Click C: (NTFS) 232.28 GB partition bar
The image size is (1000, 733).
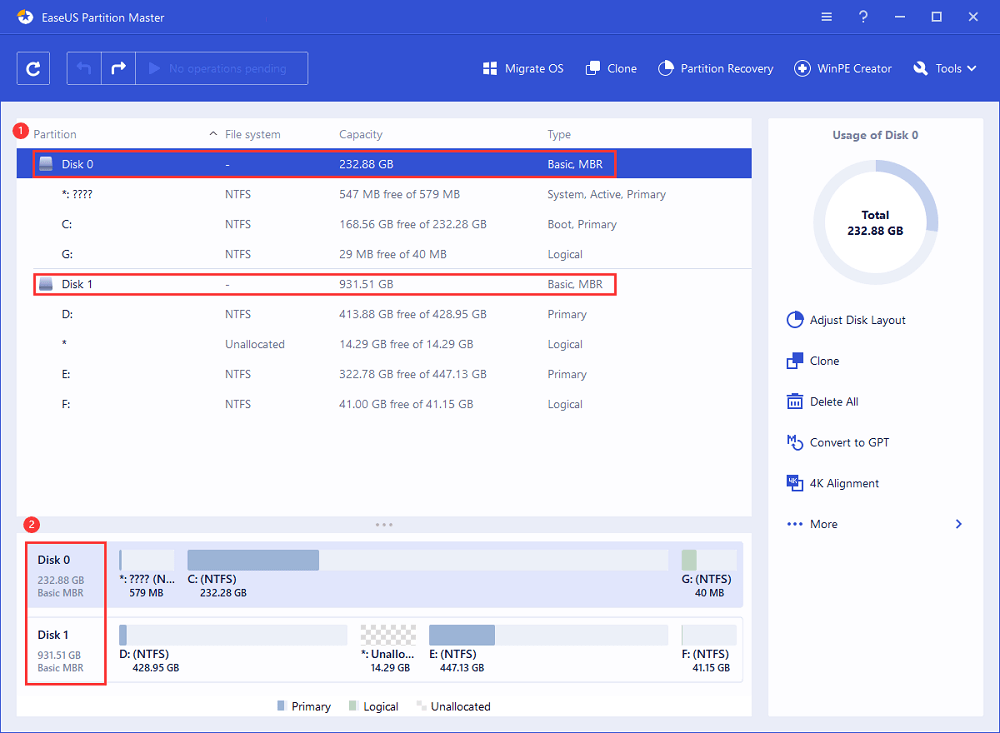427,560
